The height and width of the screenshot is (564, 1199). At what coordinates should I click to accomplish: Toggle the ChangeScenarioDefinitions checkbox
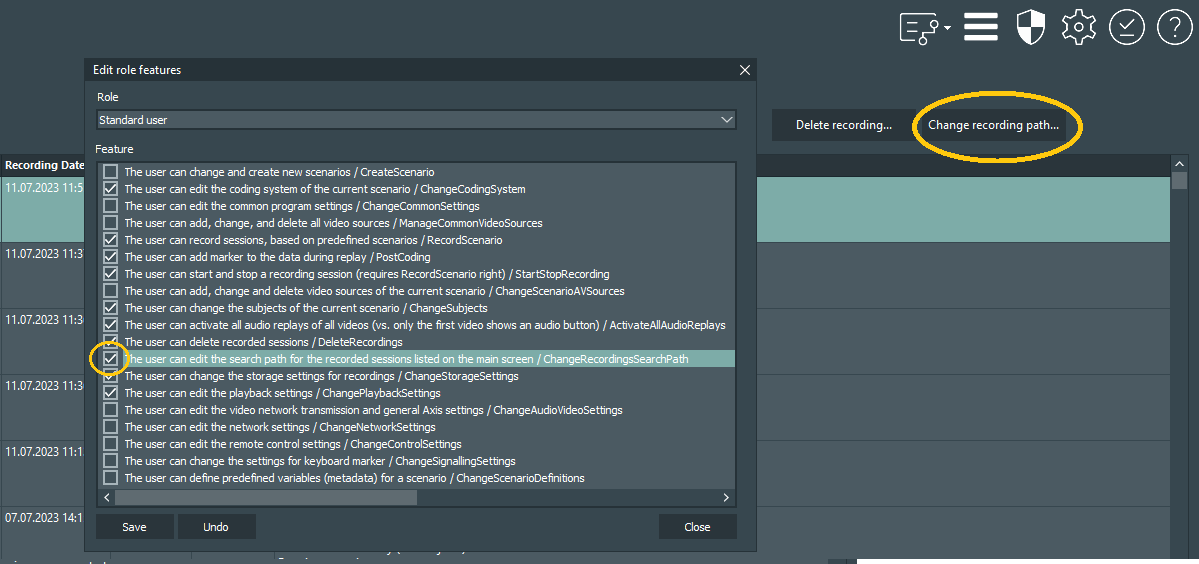[x=111, y=478]
